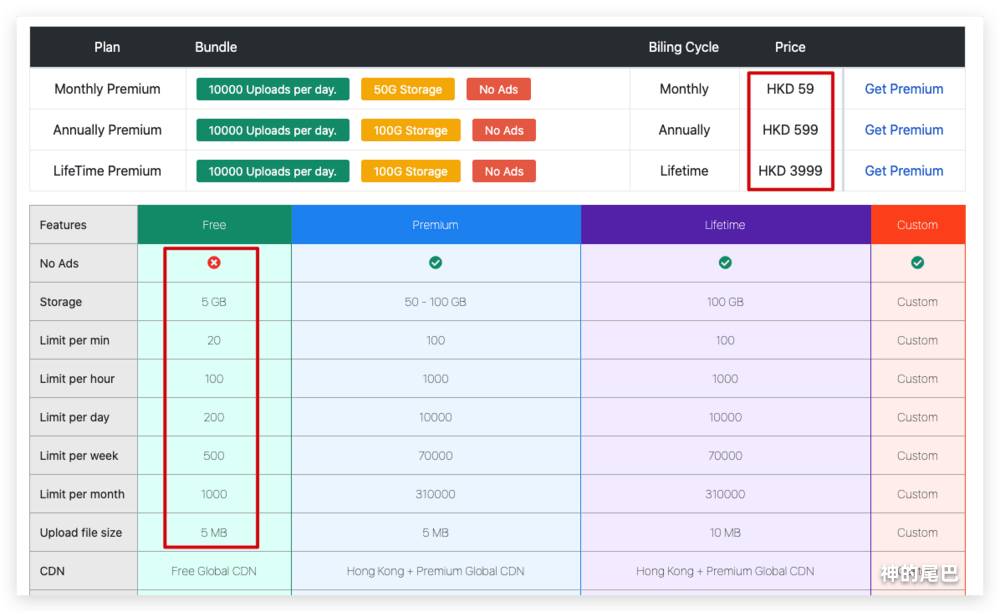Image resolution: width=1000 pixels, height=612 pixels.
Task: Select the Custom column header
Action: [x=917, y=225]
